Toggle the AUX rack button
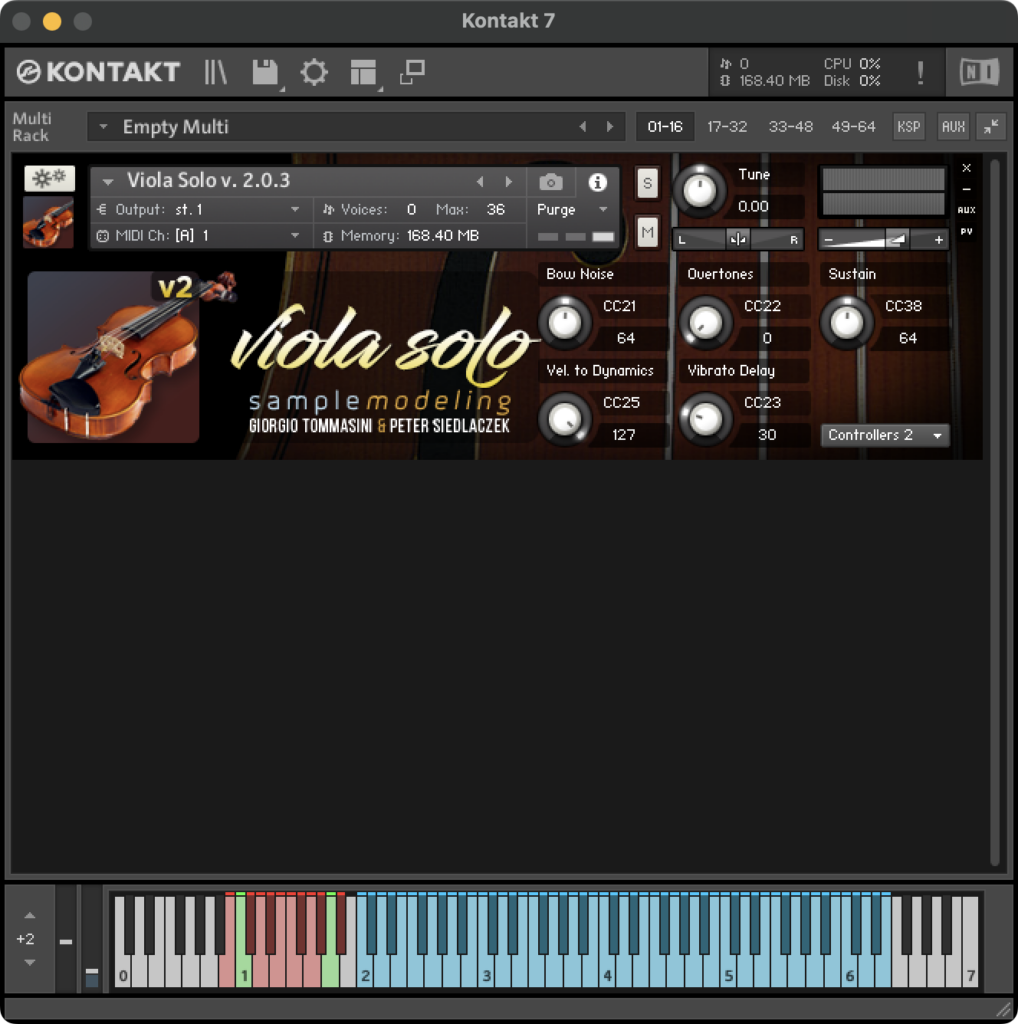 (953, 127)
